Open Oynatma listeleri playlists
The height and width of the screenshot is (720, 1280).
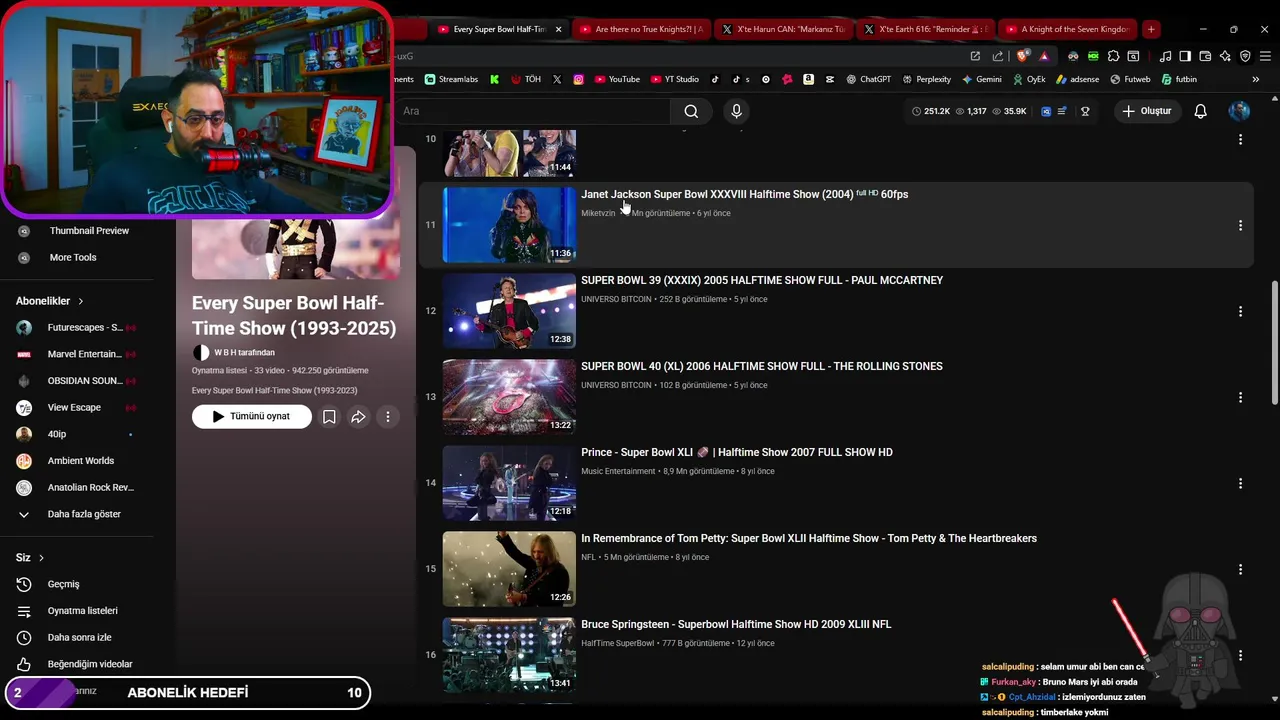point(82,611)
